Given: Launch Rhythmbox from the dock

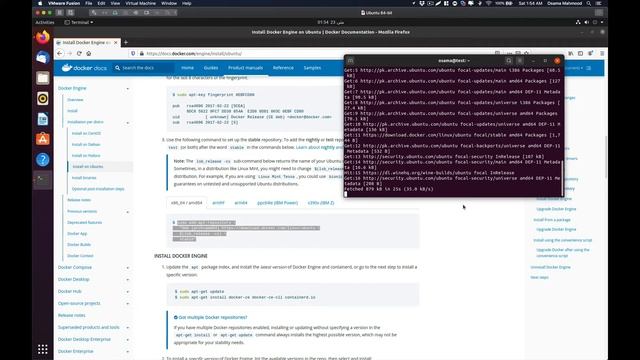Looking at the screenshot, I should (42, 98).
